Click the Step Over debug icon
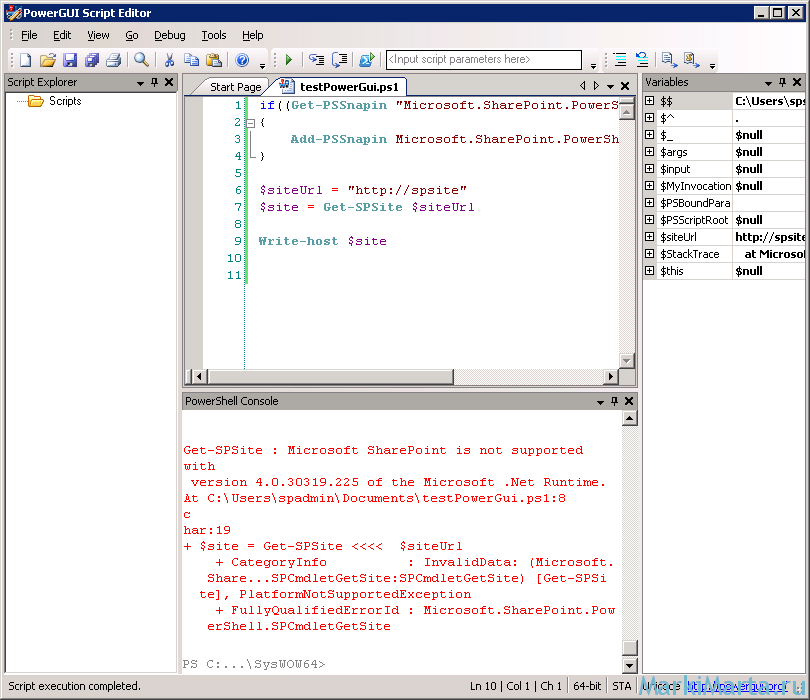810x700 pixels. tap(339, 60)
